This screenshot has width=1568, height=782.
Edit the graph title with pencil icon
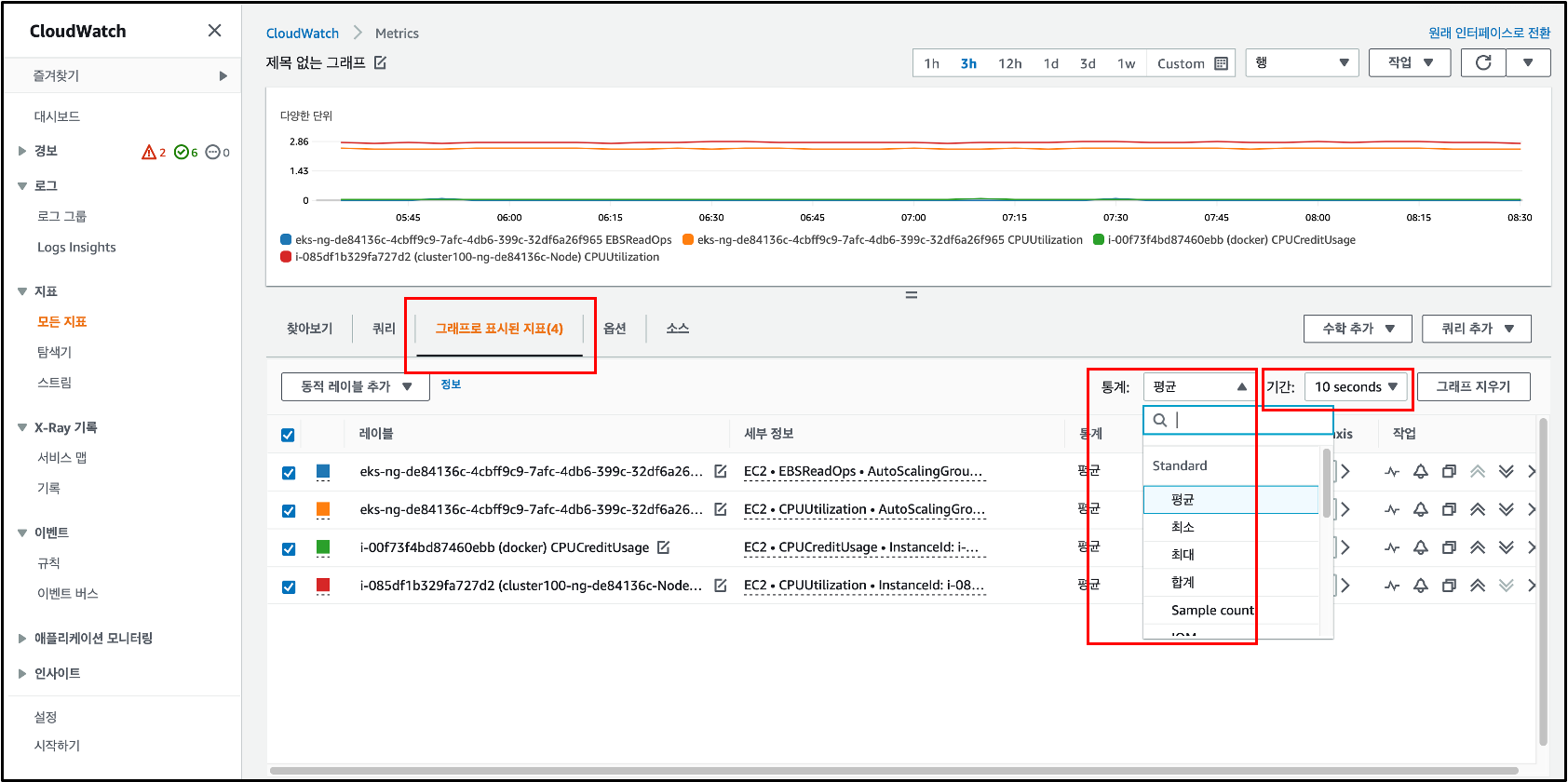(x=380, y=62)
